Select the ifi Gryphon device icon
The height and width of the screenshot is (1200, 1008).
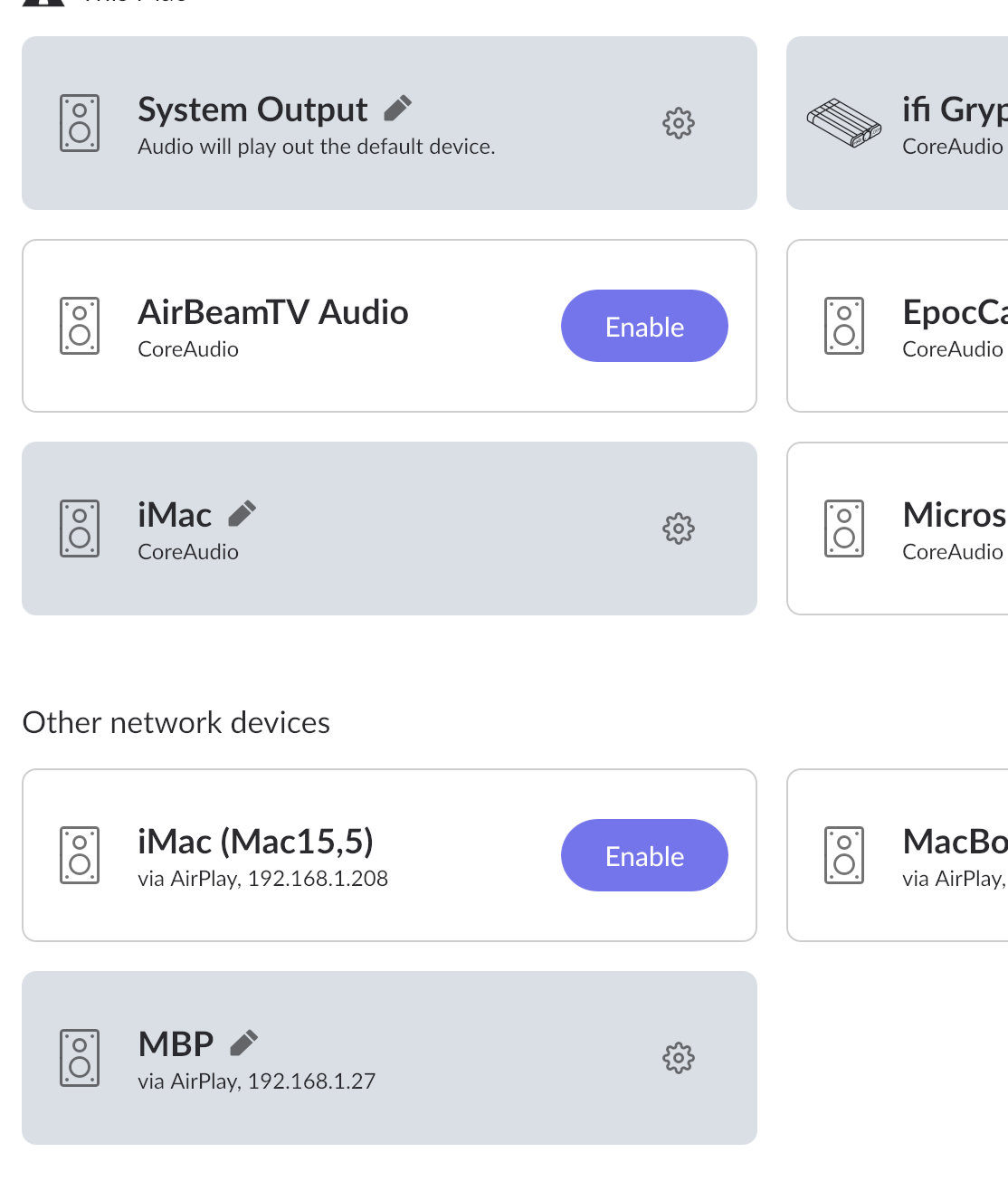843,123
